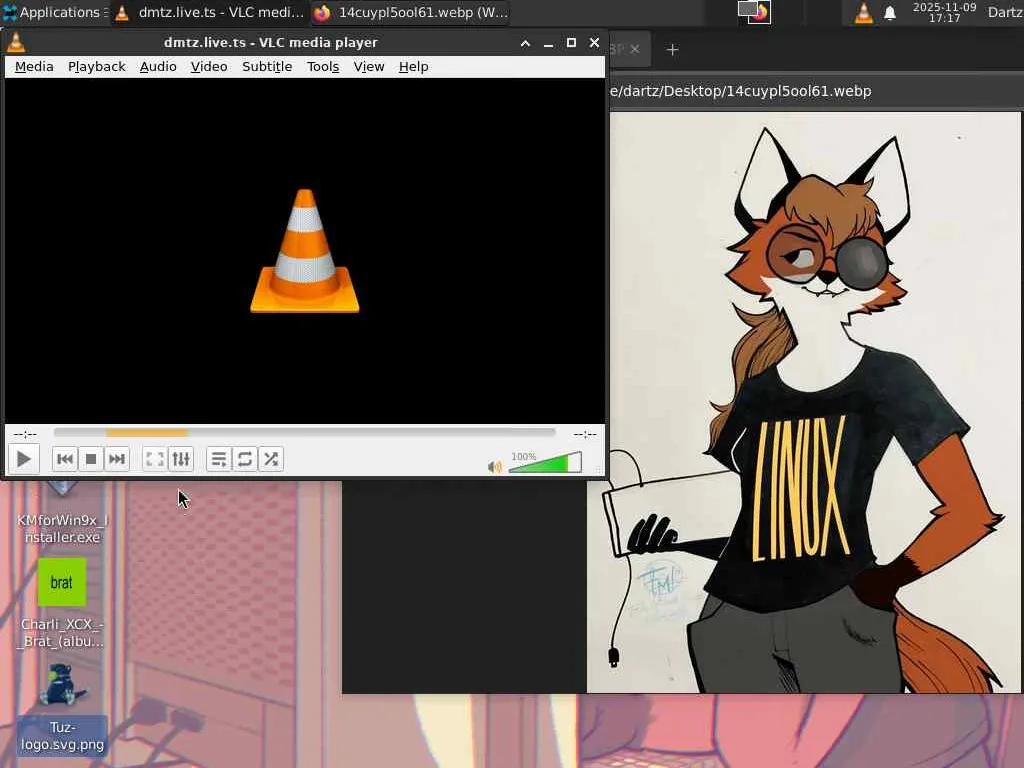This screenshot has width=1024, height=768.
Task: Skip to next media in VLC
Action: click(117, 459)
